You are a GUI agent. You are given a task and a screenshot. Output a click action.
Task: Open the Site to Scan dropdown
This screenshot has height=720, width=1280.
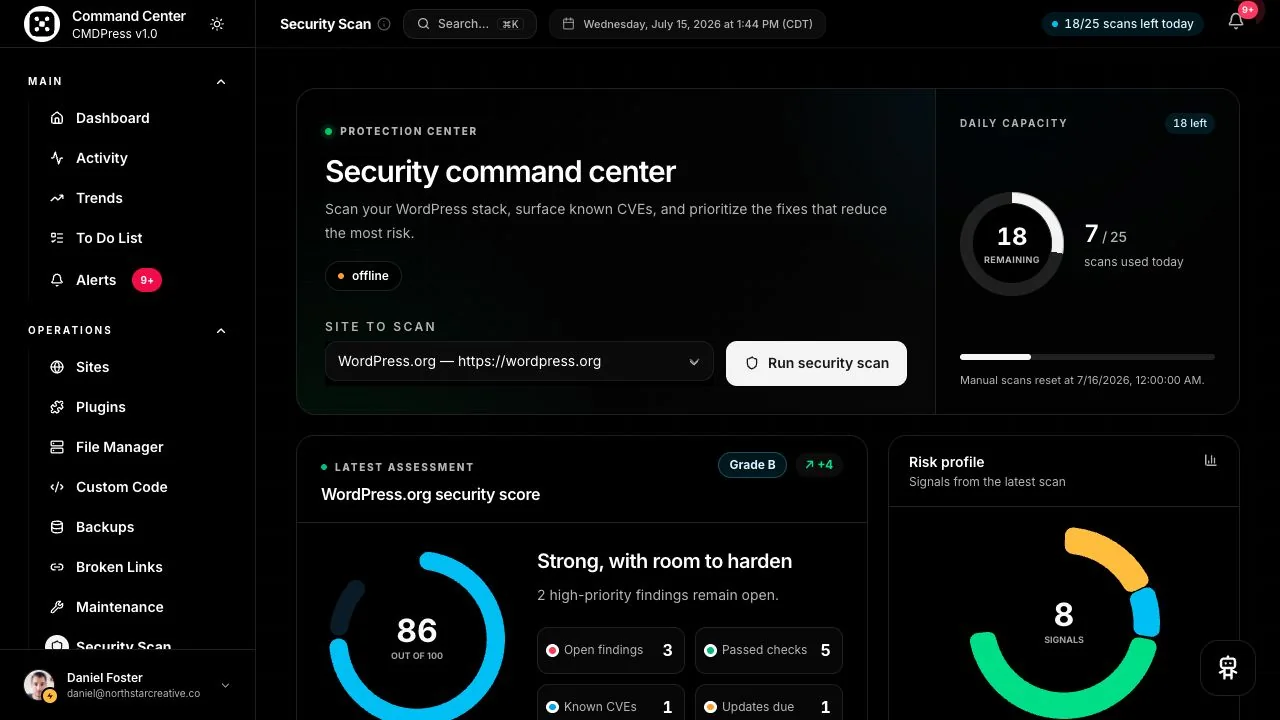coord(519,362)
